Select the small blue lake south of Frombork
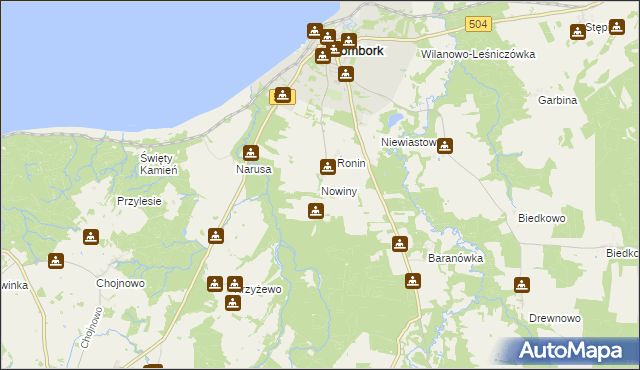640x370 pixels. pos(395,120)
